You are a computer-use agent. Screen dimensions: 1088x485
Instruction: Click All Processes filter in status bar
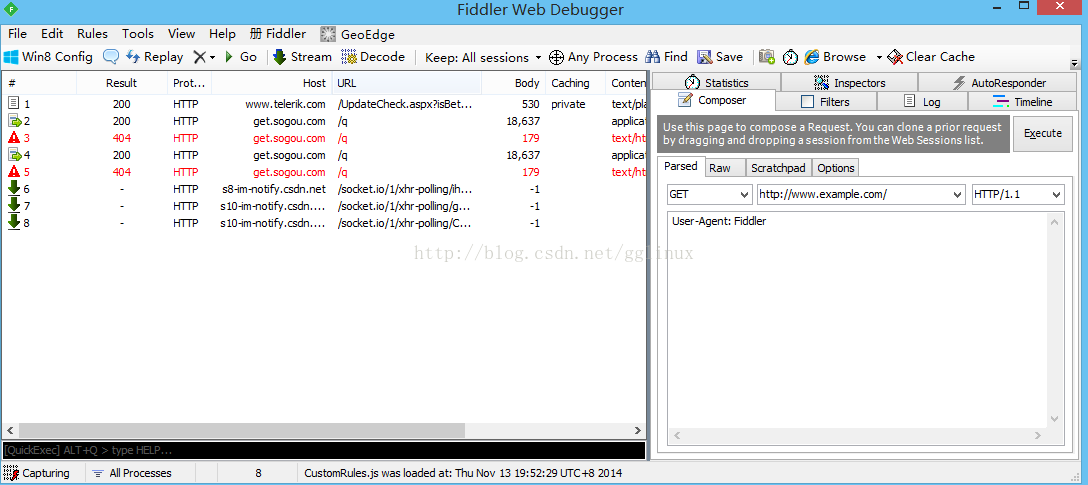point(132,473)
